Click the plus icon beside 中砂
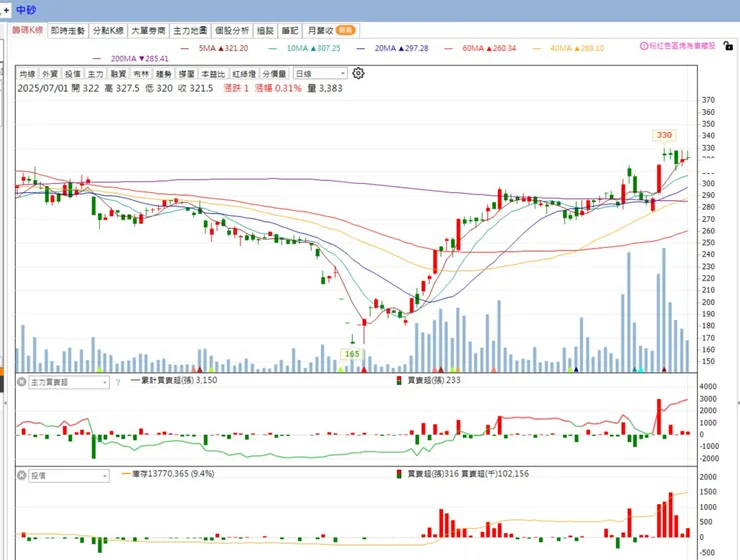This screenshot has height=560, width=740. point(7,10)
